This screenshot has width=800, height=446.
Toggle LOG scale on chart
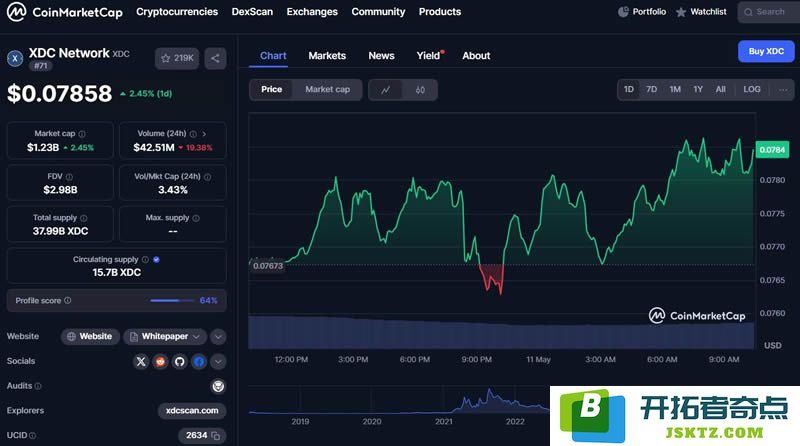click(x=752, y=89)
